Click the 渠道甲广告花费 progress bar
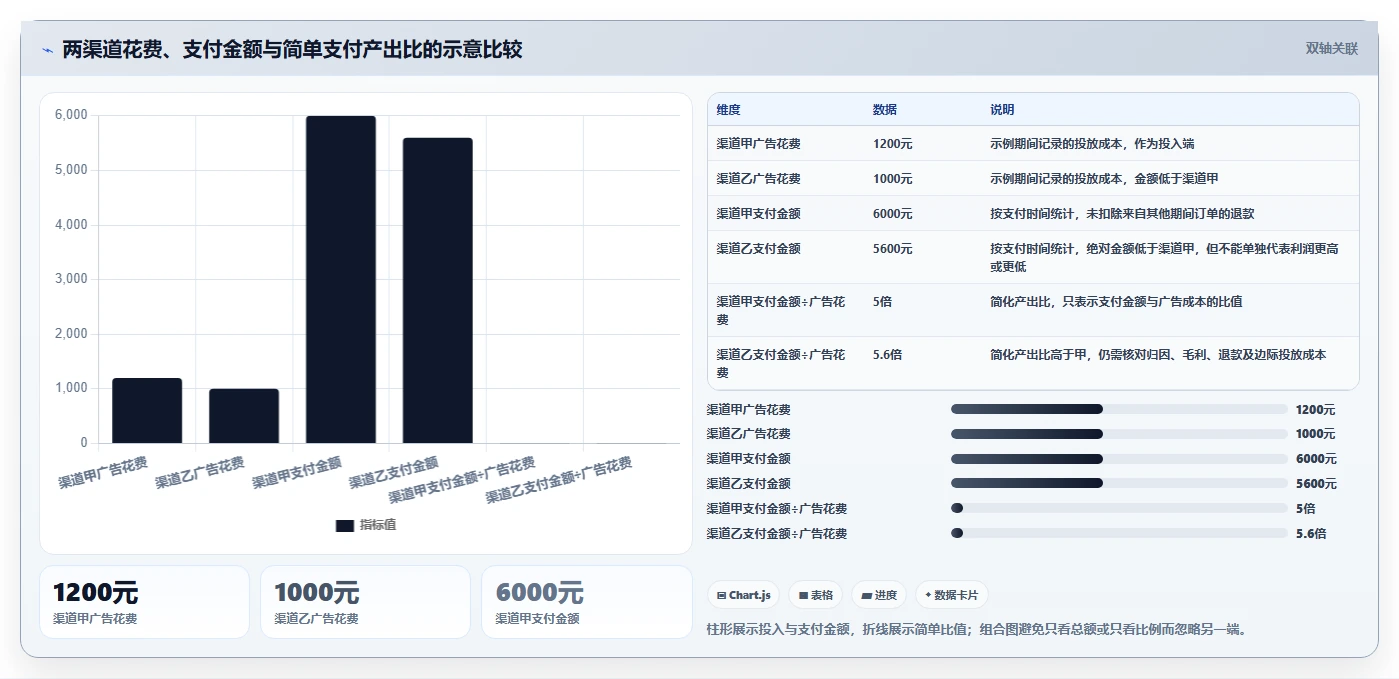This screenshot has height=679, width=1399. click(1119, 409)
